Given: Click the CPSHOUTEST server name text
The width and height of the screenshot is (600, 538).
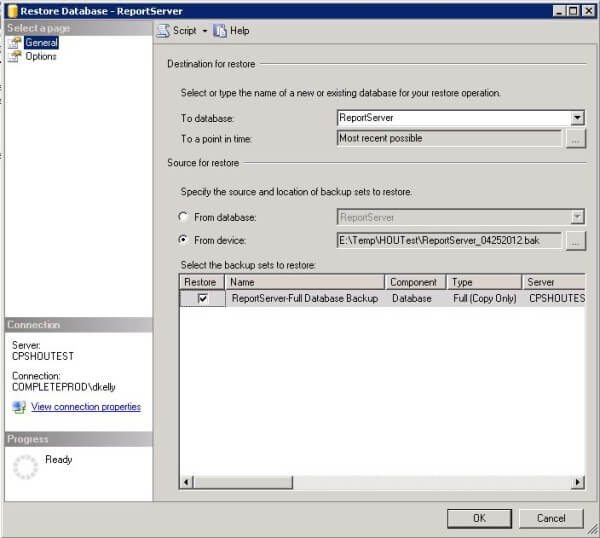Looking at the screenshot, I should [43, 356].
